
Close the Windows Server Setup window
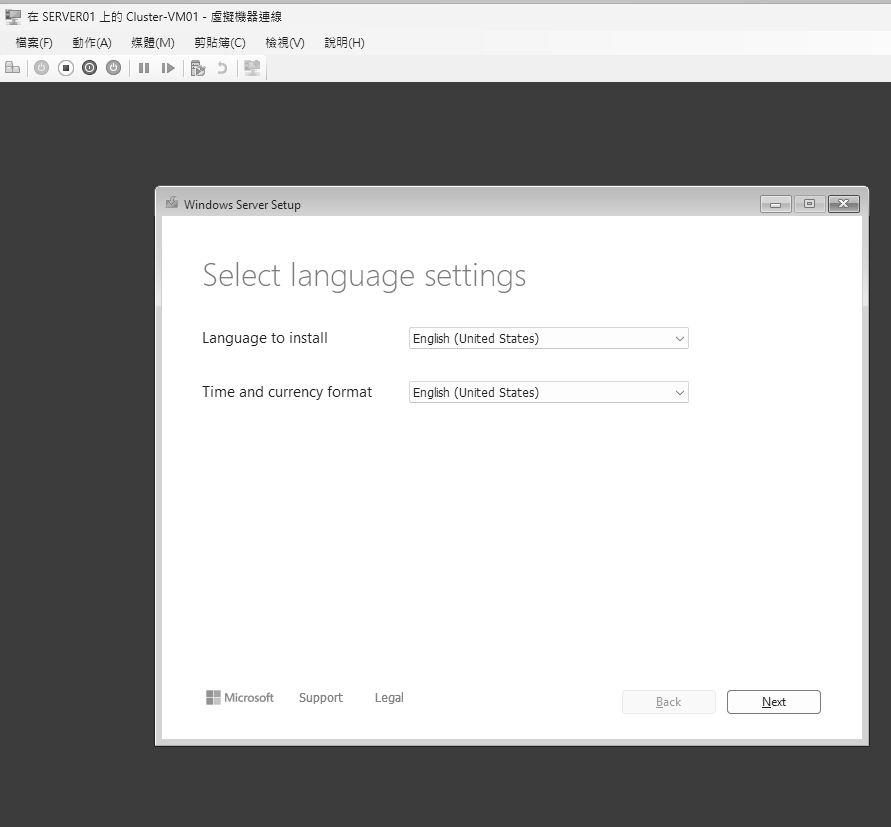[844, 204]
